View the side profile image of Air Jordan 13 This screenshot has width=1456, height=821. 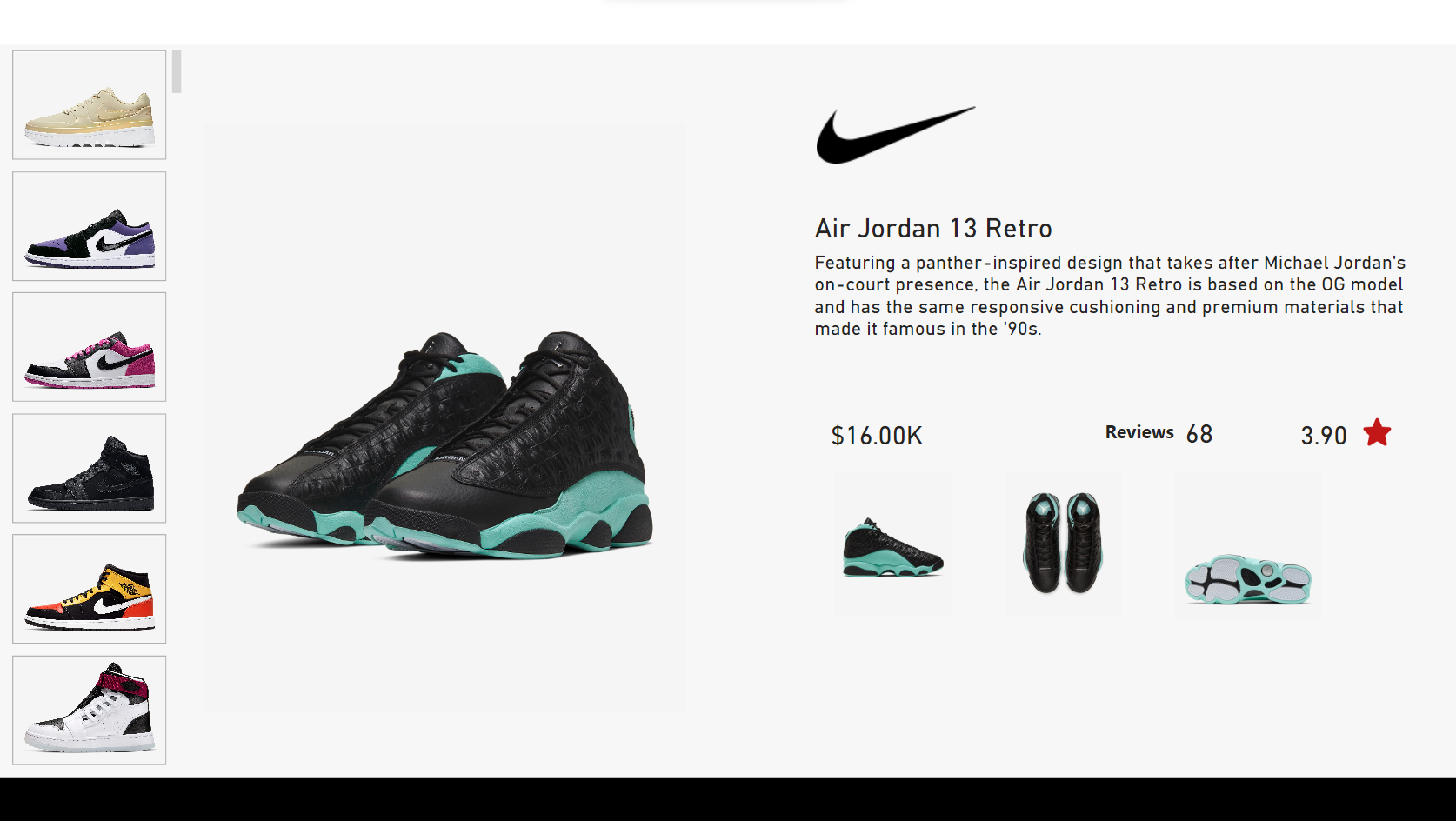click(893, 544)
